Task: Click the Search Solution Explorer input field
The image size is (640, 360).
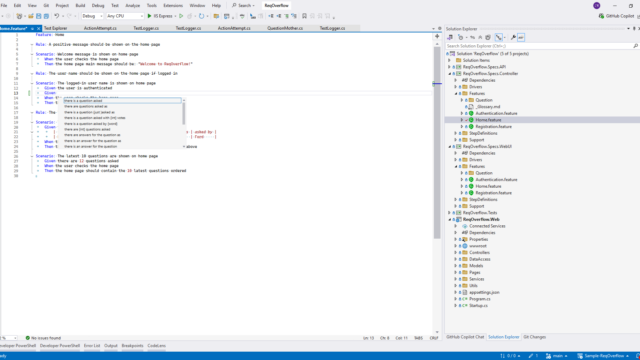Action: coord(539,46)
